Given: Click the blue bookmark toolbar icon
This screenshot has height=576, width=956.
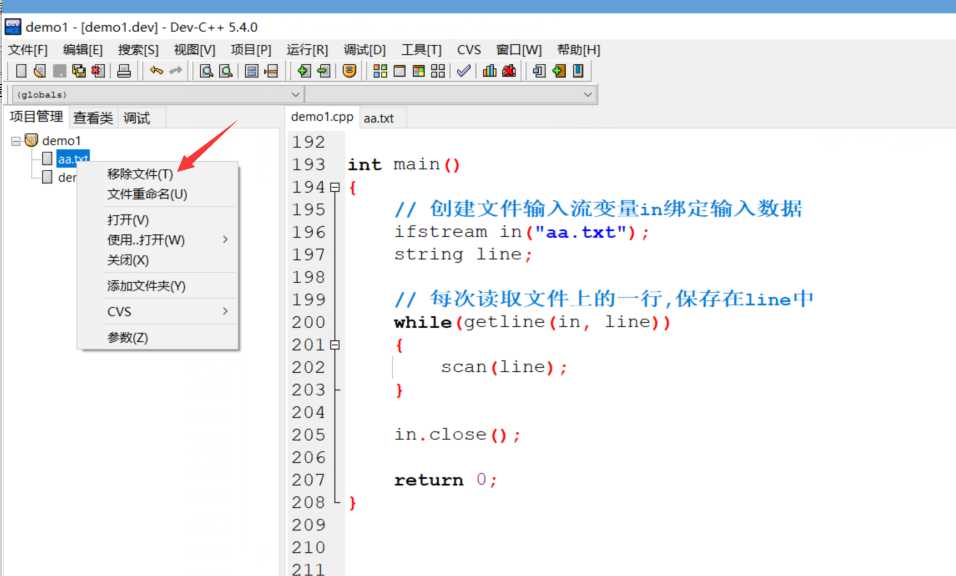Looking at the screenshot, I should [x=578, y=71].
